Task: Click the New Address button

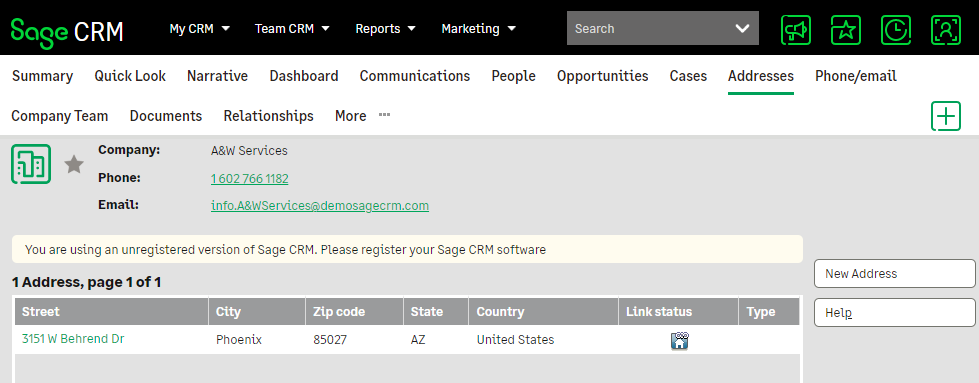Action: 895,274
